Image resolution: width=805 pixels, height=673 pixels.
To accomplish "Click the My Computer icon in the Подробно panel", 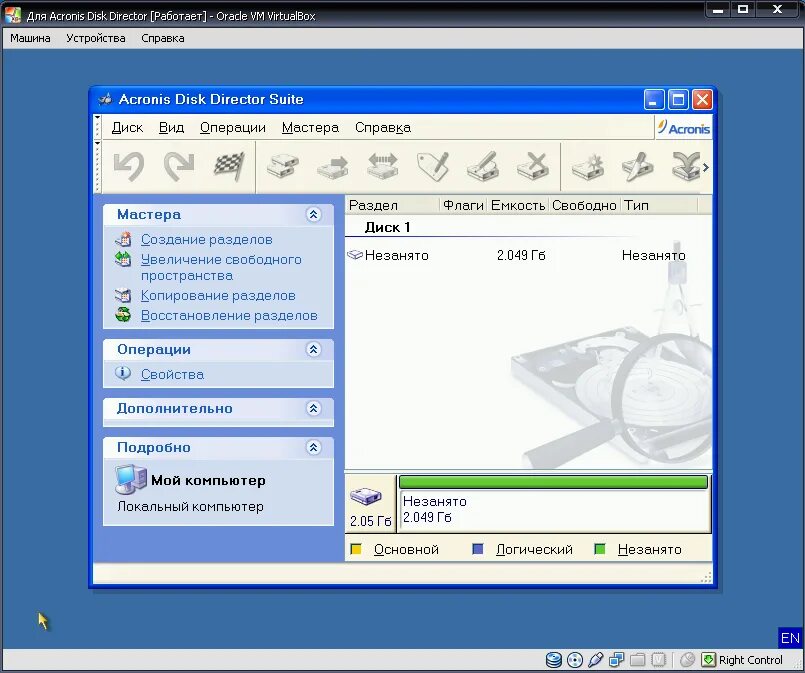I will (x=130, y=479).
